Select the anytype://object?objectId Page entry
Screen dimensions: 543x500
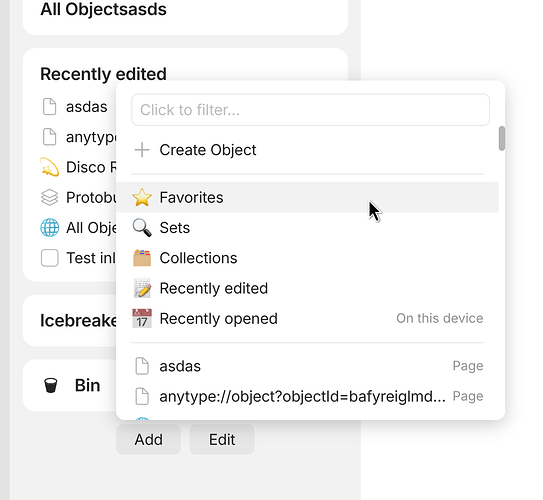pos(308,396)
